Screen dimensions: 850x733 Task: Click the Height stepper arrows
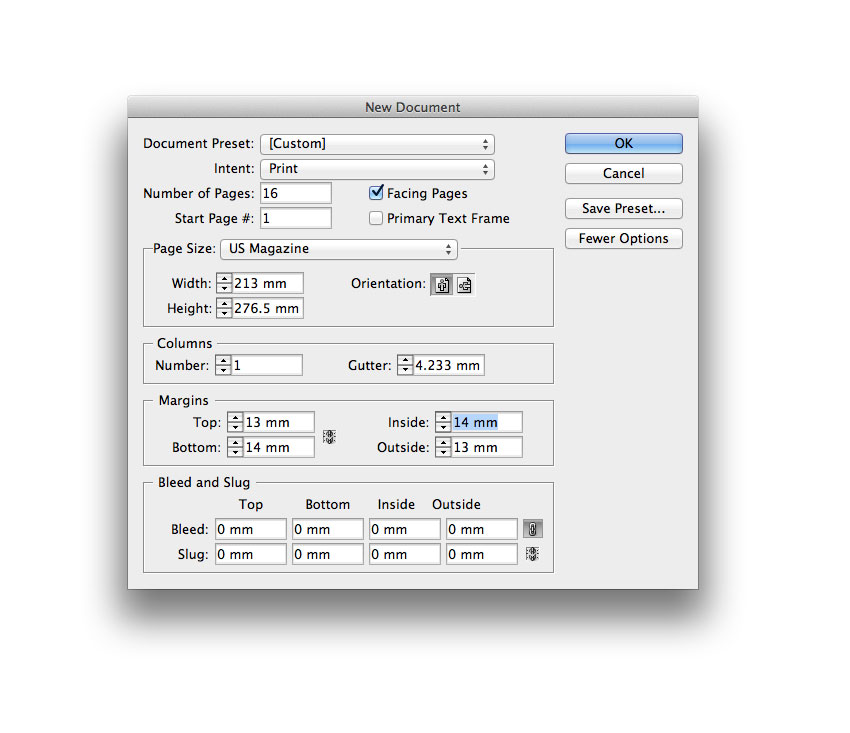[224, 309]
